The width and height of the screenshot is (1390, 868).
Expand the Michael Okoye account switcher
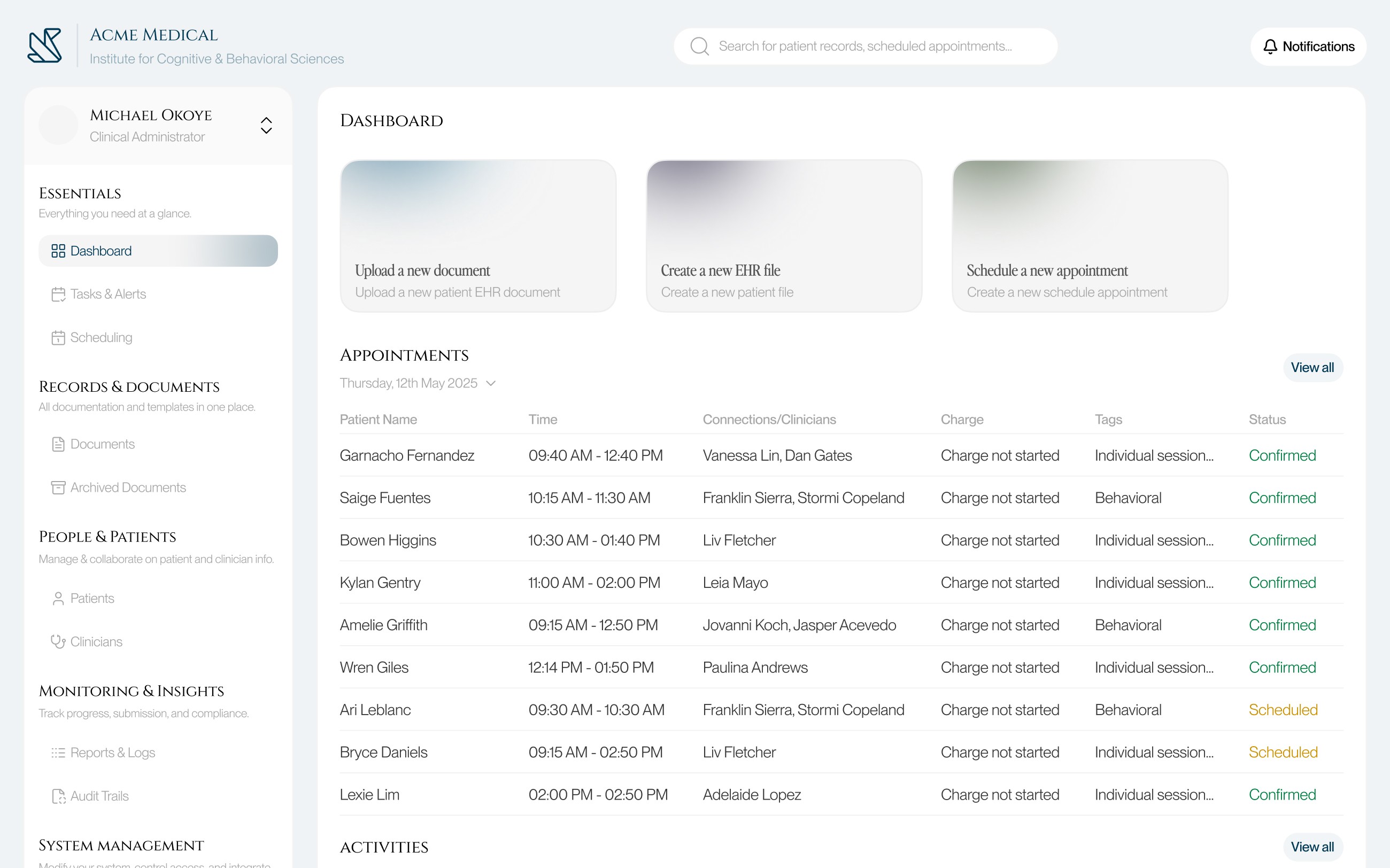[x=266, y=125]
